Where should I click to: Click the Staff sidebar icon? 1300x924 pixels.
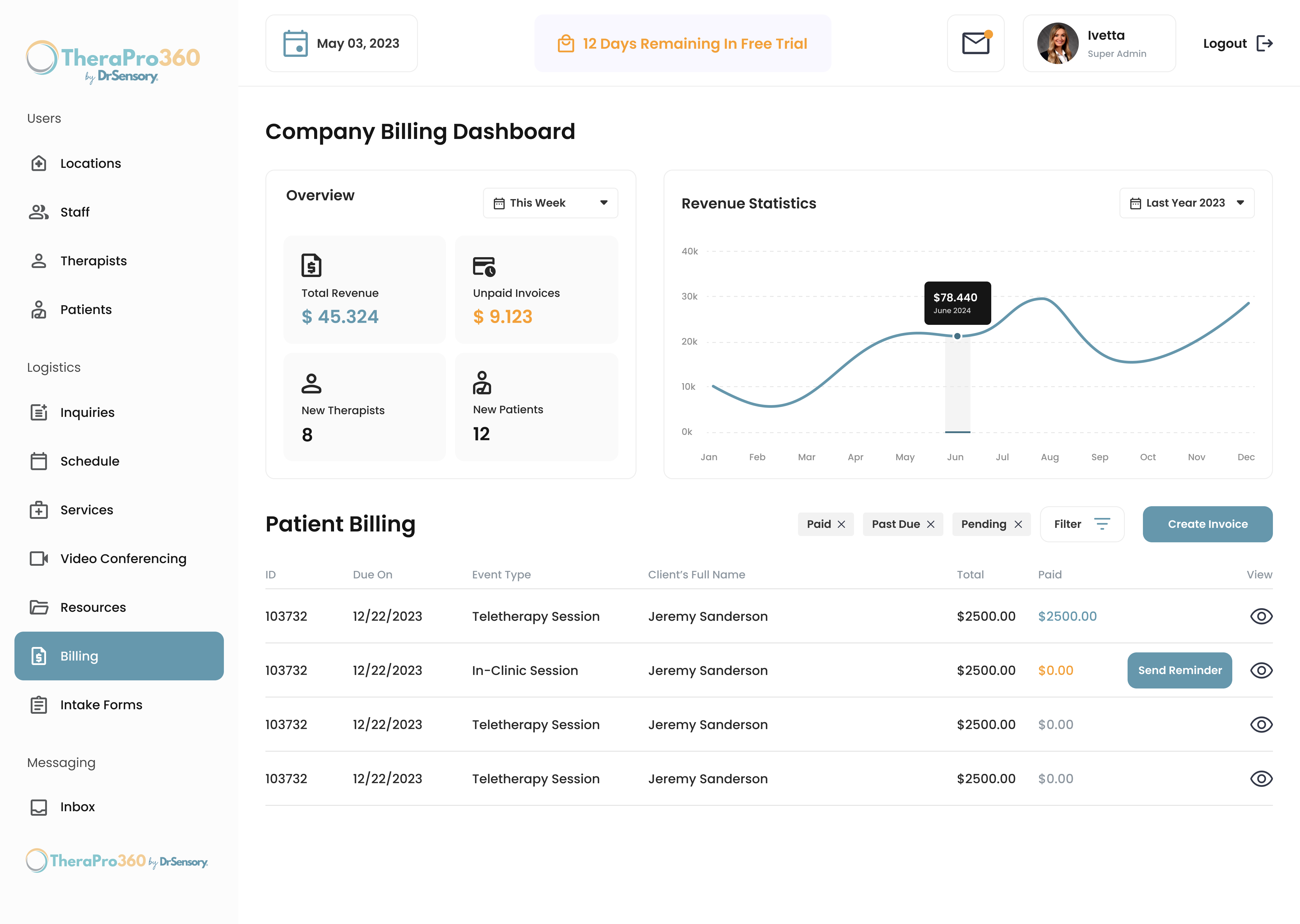(39, 212)
